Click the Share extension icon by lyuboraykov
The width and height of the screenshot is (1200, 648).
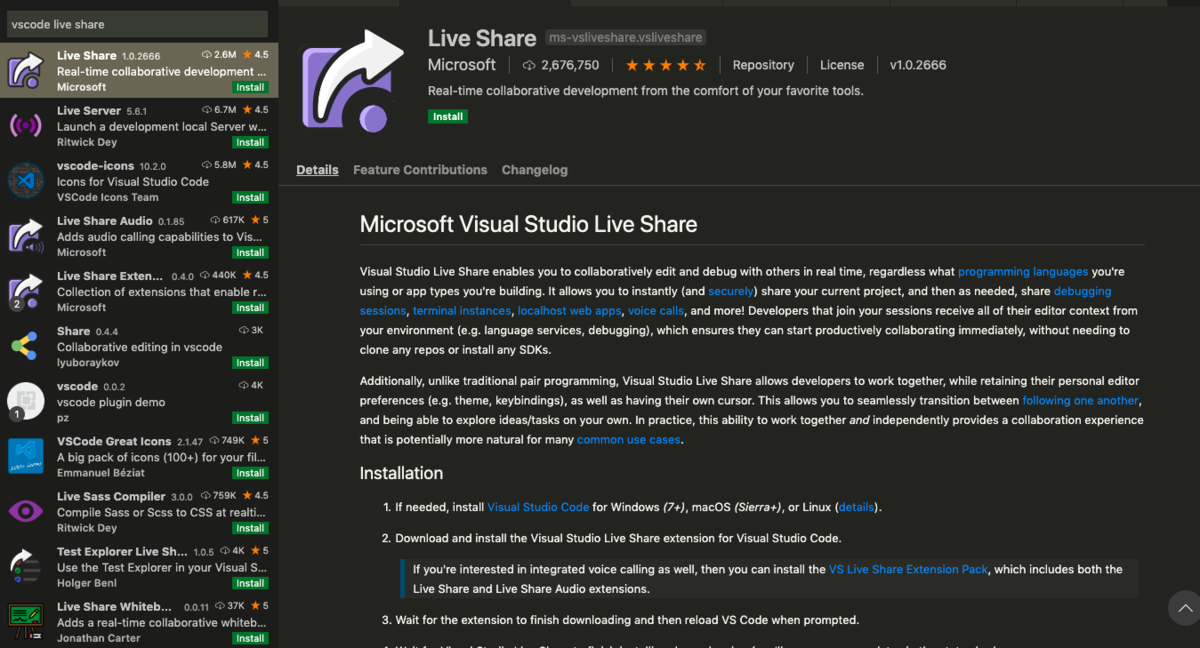point(26,346)
